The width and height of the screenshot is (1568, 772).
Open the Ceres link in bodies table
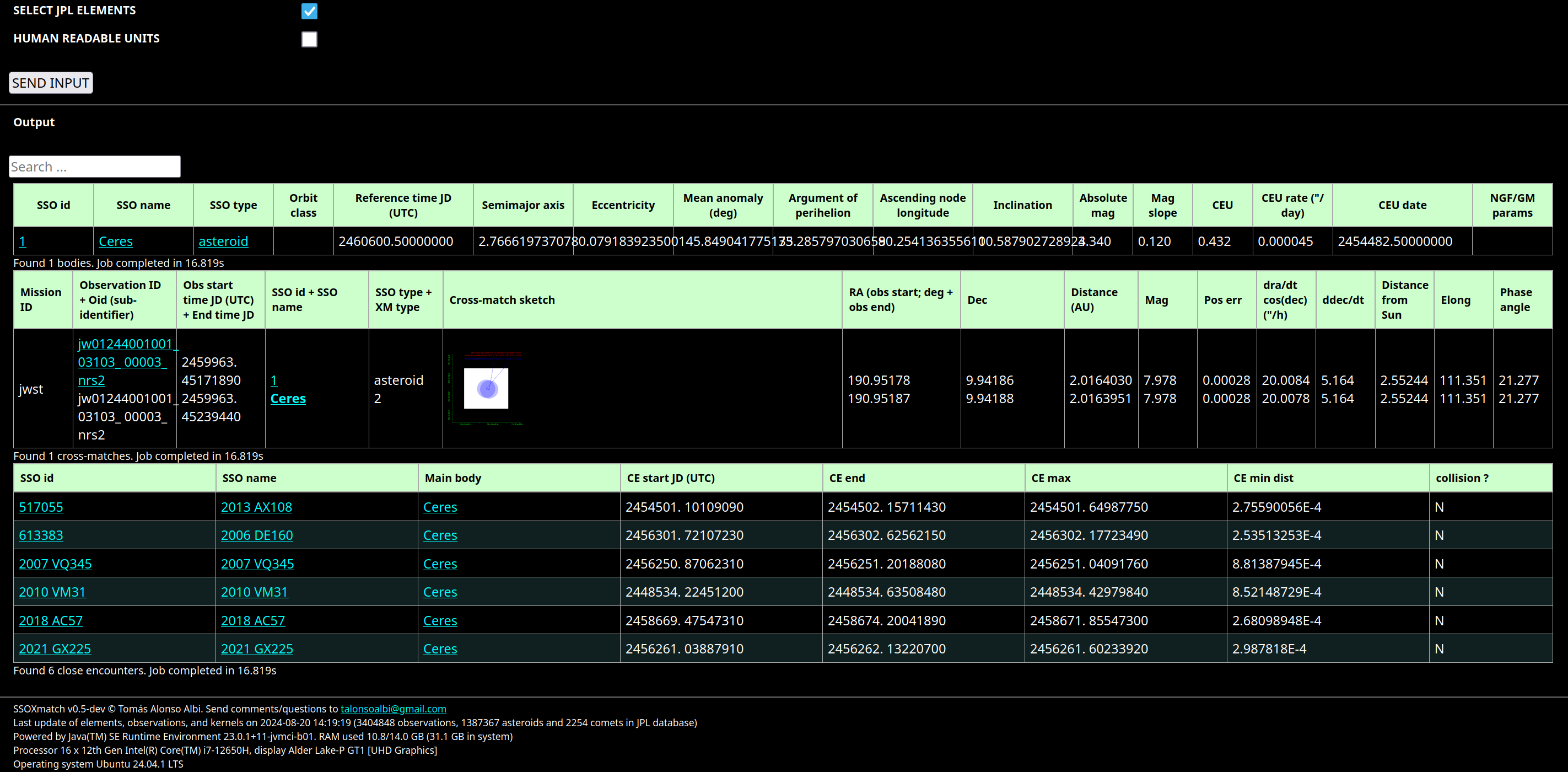pos(116,241)
